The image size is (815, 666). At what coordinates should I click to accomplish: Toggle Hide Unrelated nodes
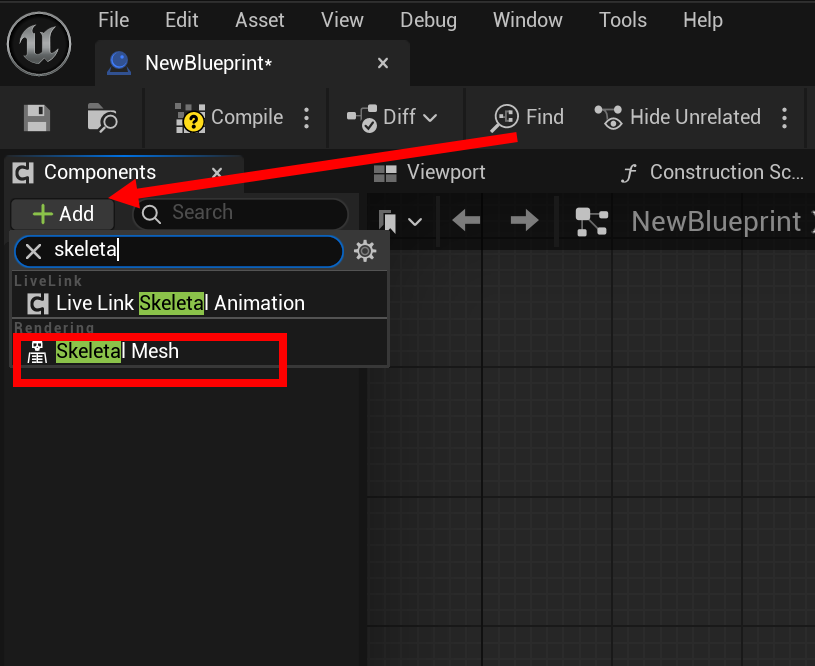pyautogui.click(x=678, y=117)
